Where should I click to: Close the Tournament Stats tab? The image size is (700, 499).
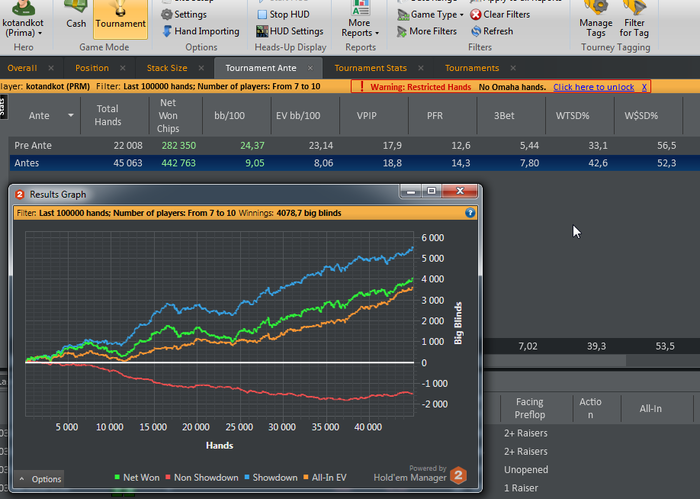click(x=421, y=68)
